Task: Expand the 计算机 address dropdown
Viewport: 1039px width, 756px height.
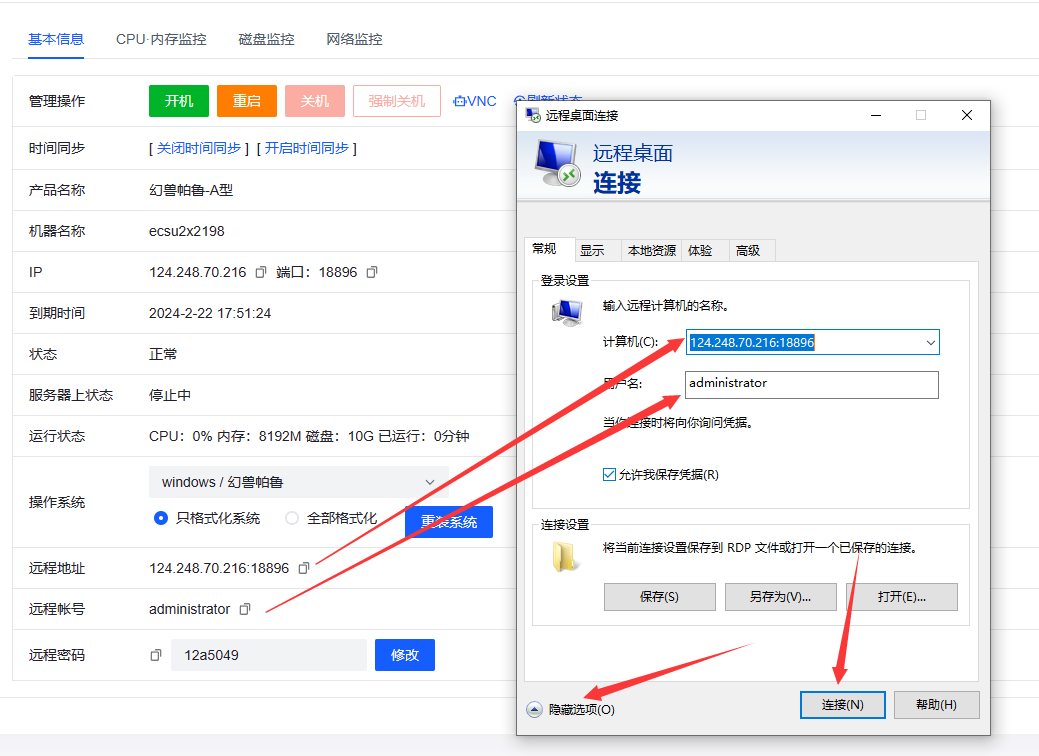Action: click(x=930, y=342)
